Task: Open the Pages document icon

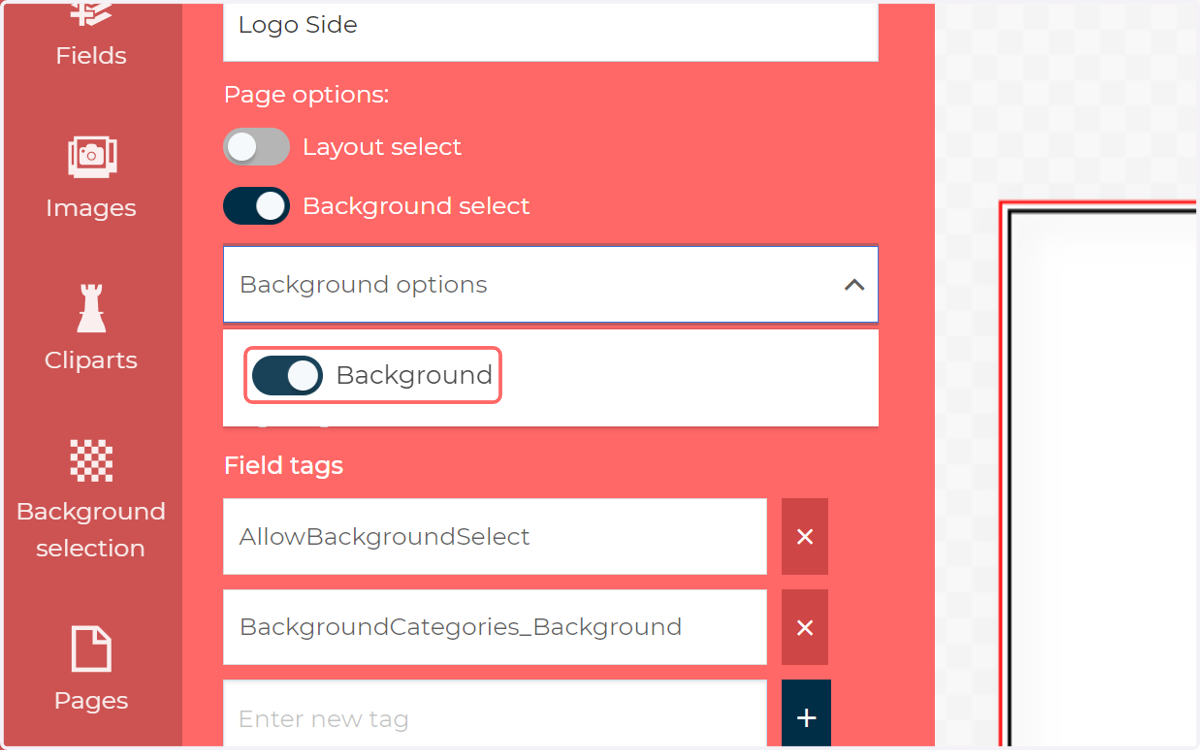Action: pos(91,650)
